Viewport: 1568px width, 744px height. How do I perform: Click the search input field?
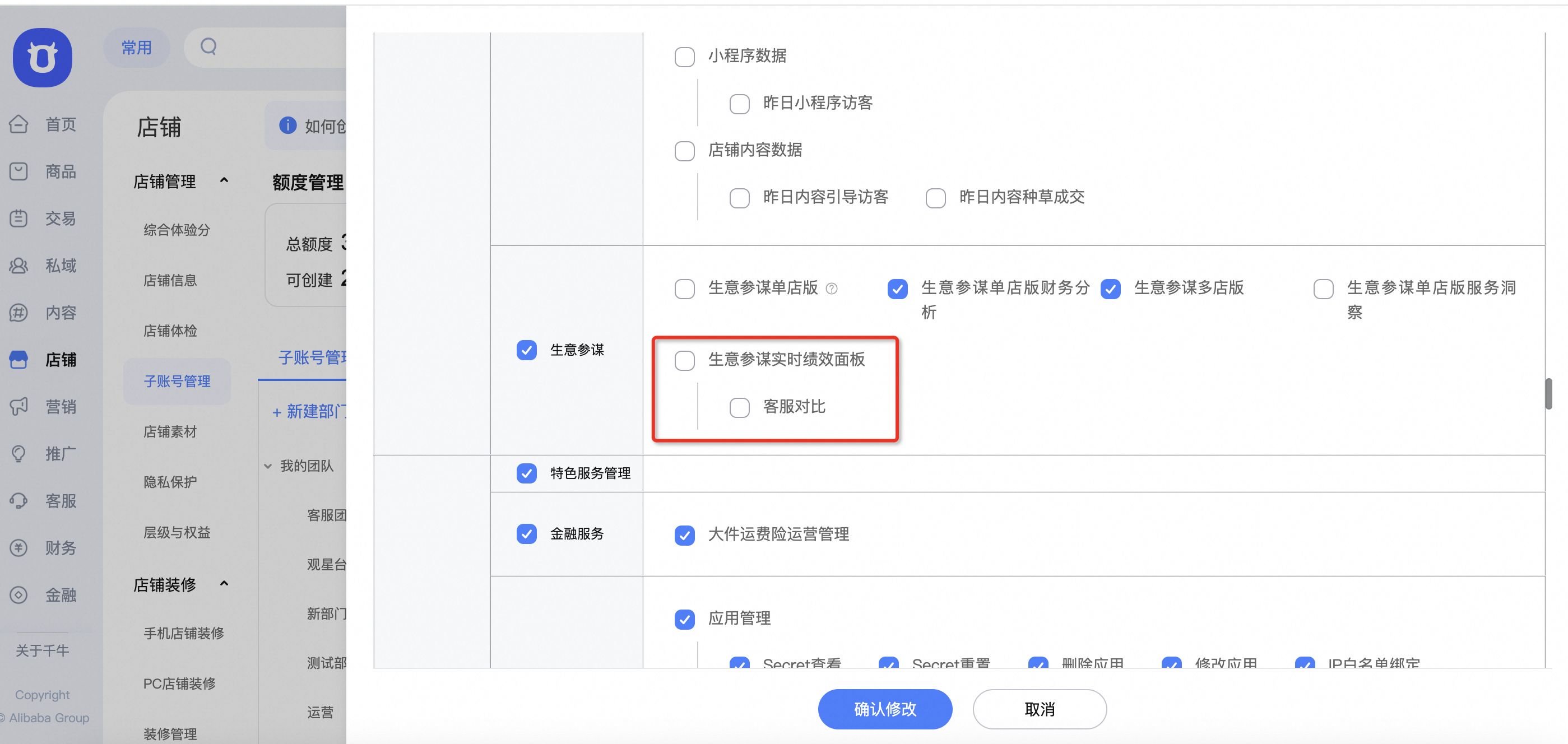pos(266,47)
